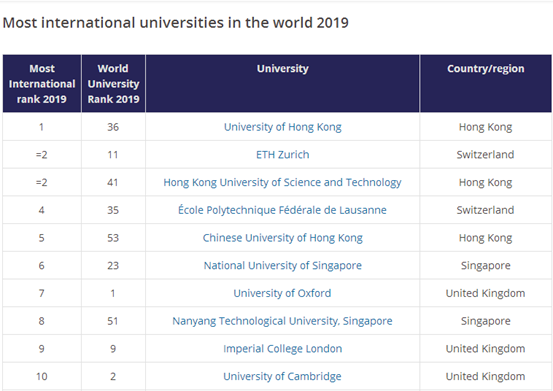Screen dimensions: 553x391
Task: Select world rank cell '51'
Action: pyautogui.click(x=113, y=321)
